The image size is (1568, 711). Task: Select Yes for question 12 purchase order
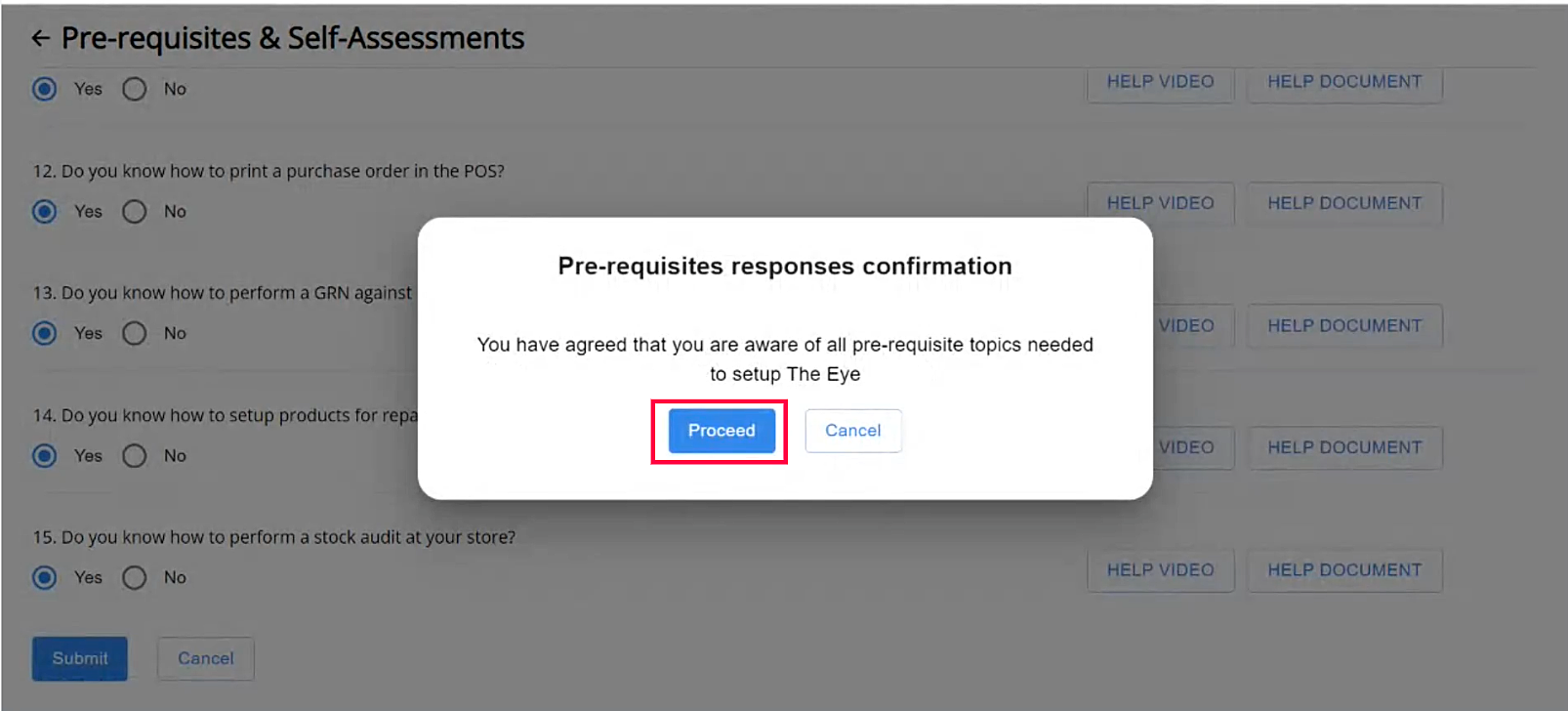coord(45,211)
